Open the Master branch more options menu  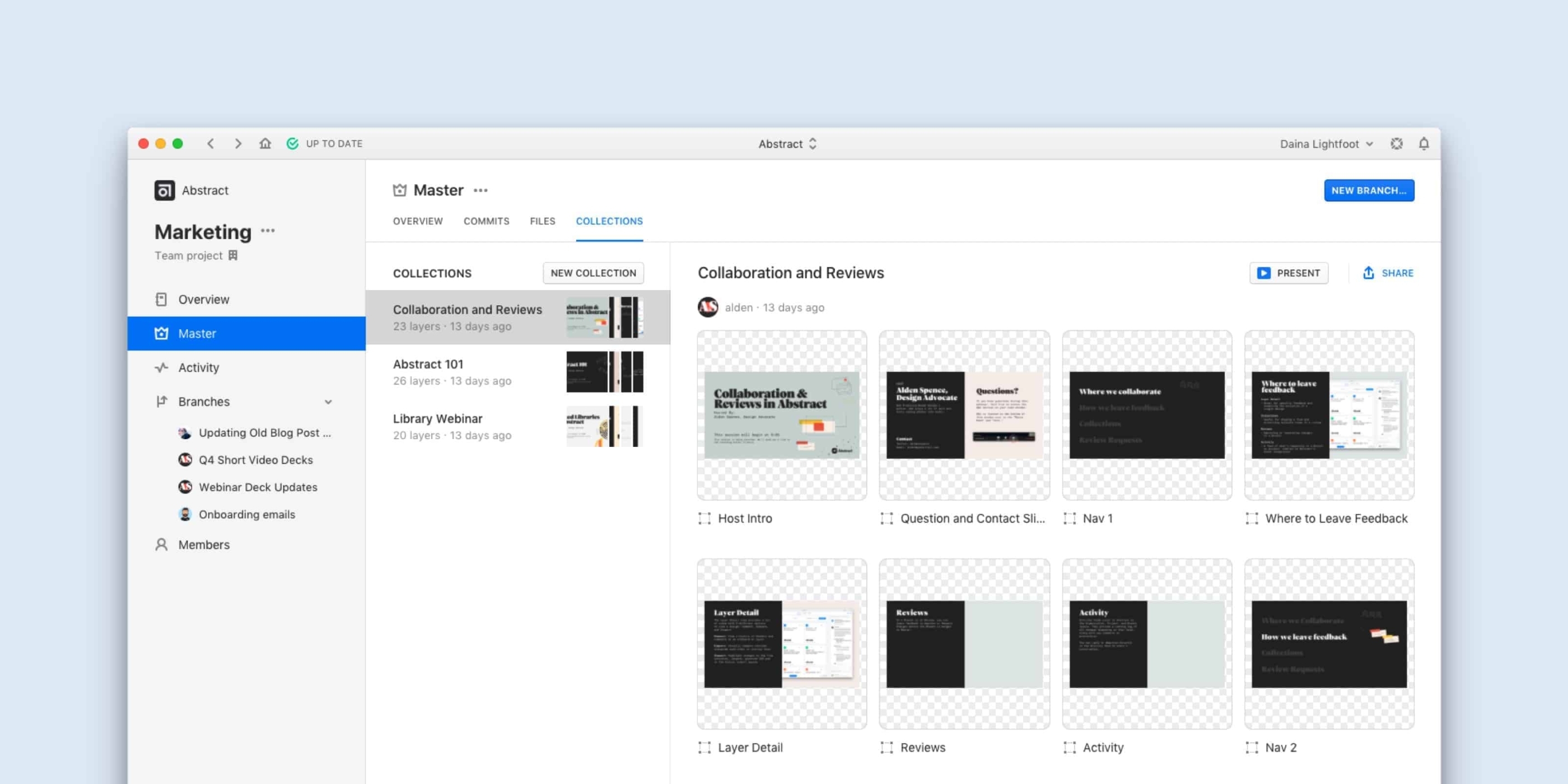pos(480,190)
